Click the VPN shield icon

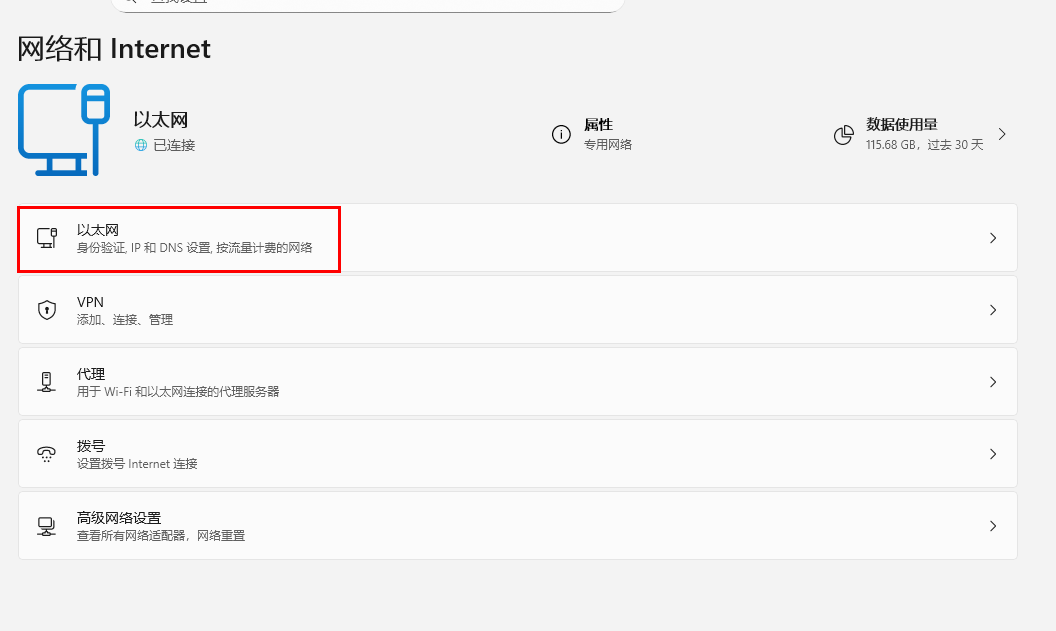[x=46, y=310]
